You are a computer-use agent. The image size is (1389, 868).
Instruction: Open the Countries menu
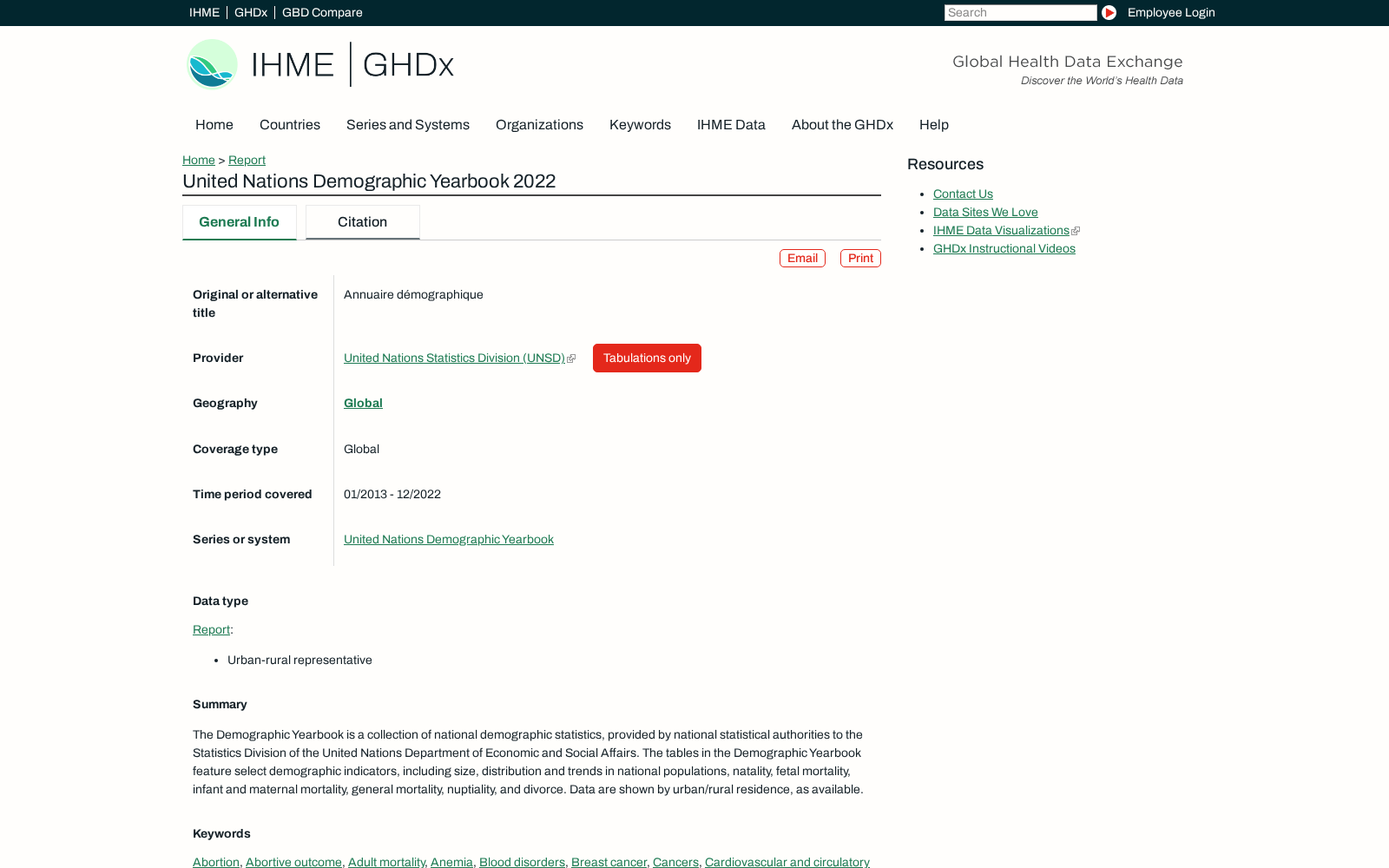290,125
